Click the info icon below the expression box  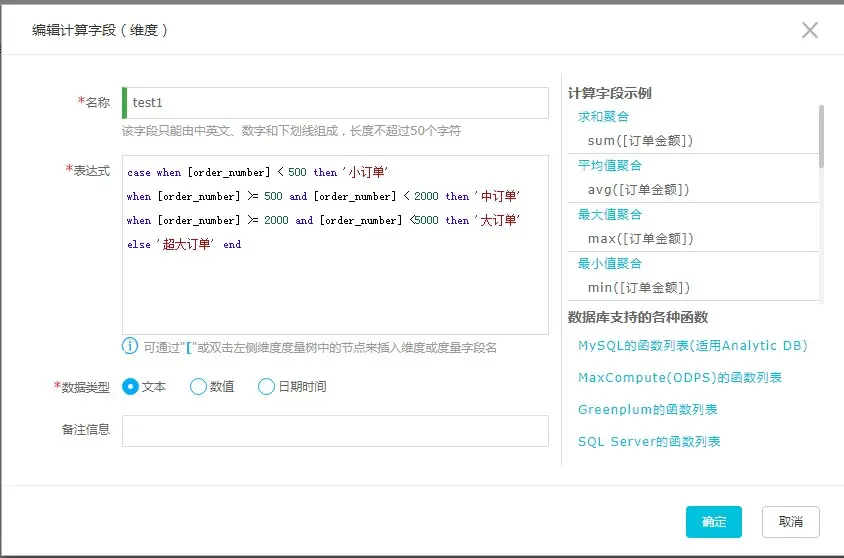coord(130,346)
